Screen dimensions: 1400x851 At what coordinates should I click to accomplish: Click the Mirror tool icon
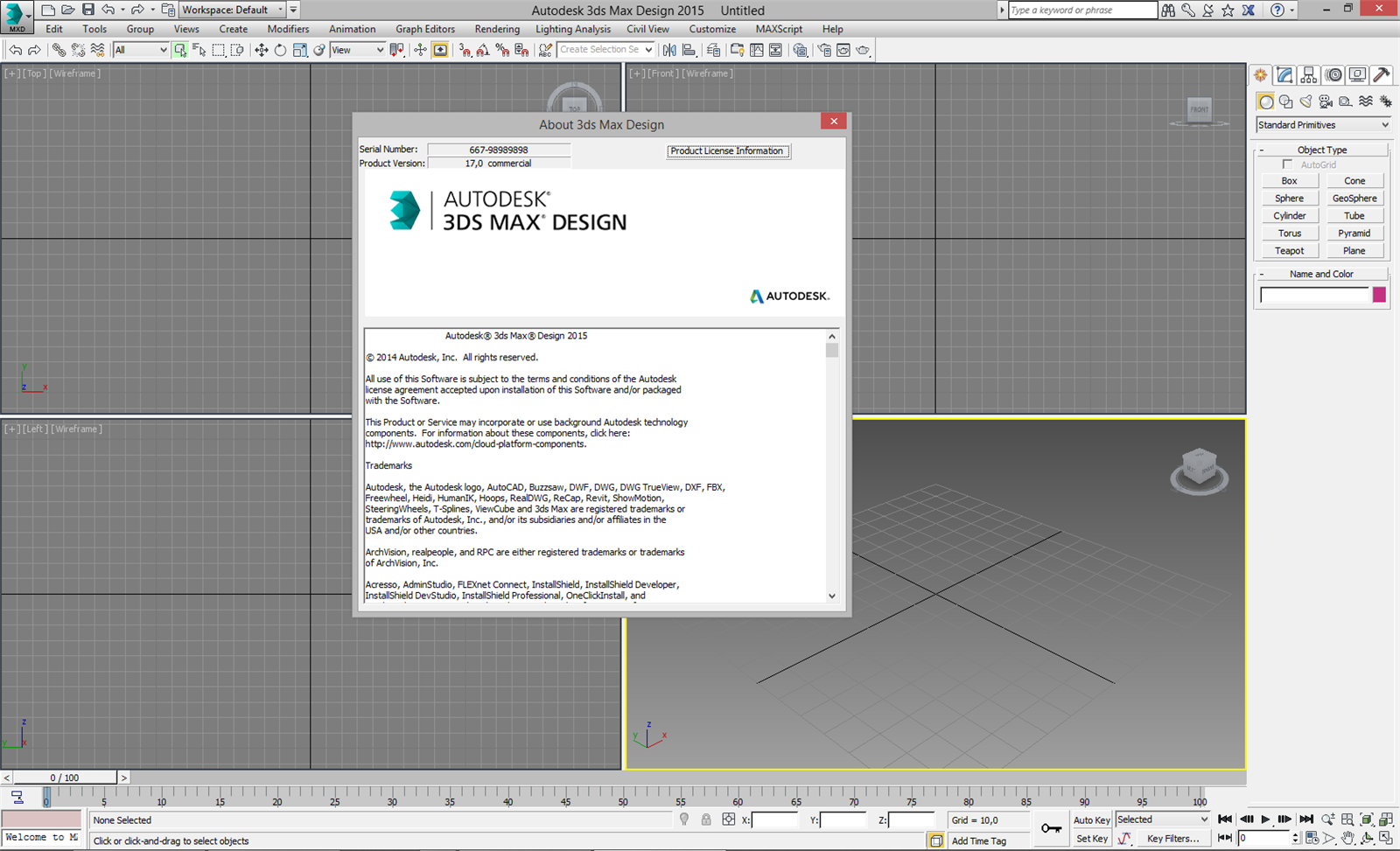click(668, 50)
